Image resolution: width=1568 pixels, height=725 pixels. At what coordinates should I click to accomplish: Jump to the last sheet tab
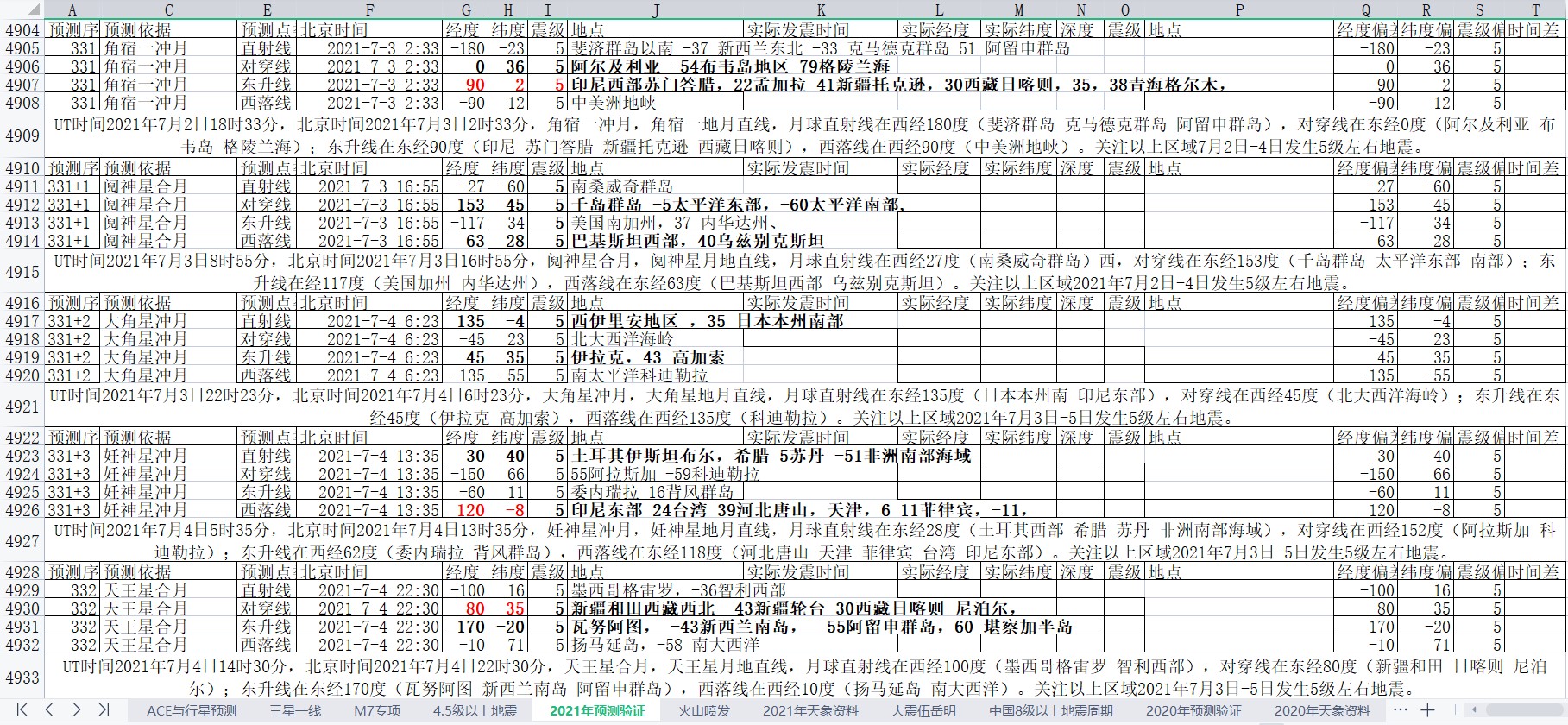click(x=103, y=709)
